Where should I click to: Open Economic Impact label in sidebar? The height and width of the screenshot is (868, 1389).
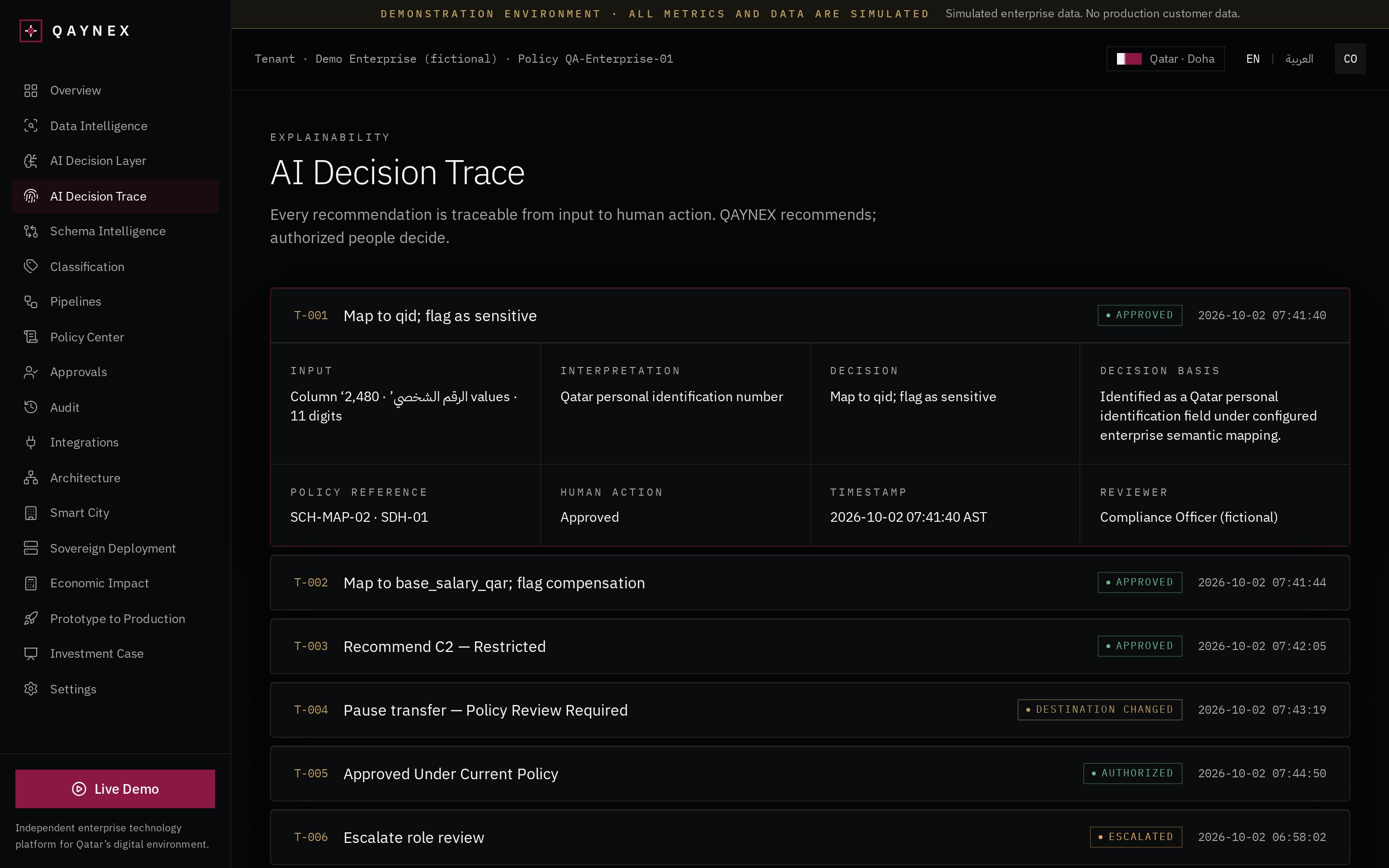(x=99, y=583)
